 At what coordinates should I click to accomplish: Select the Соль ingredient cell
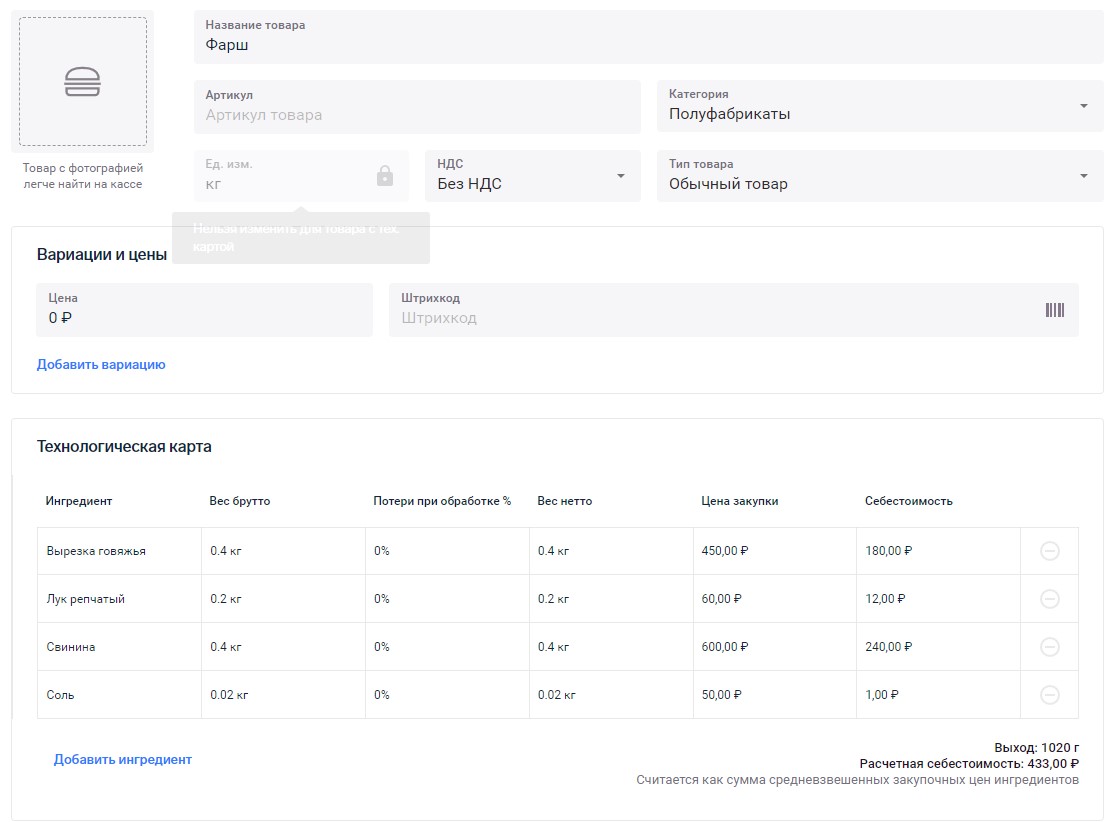119,695
